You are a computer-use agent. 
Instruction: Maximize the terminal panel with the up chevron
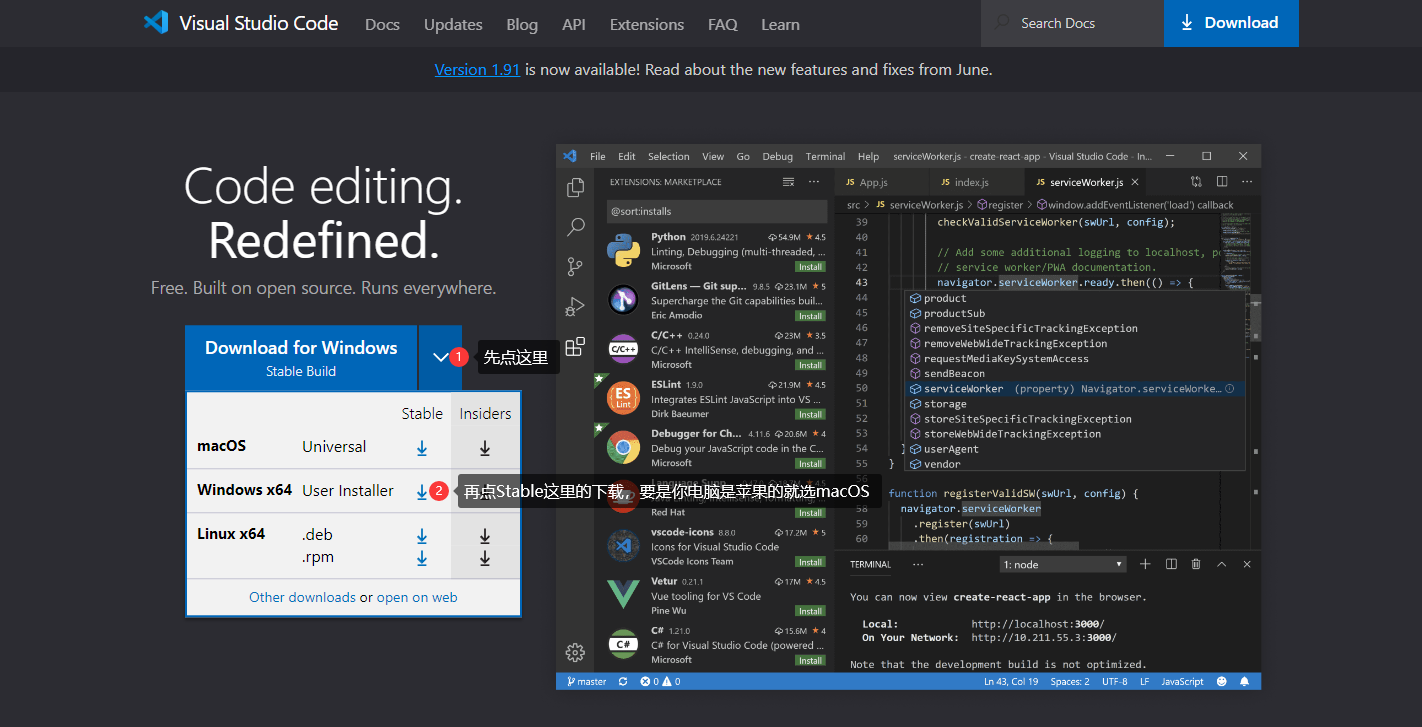[1221, 564]
